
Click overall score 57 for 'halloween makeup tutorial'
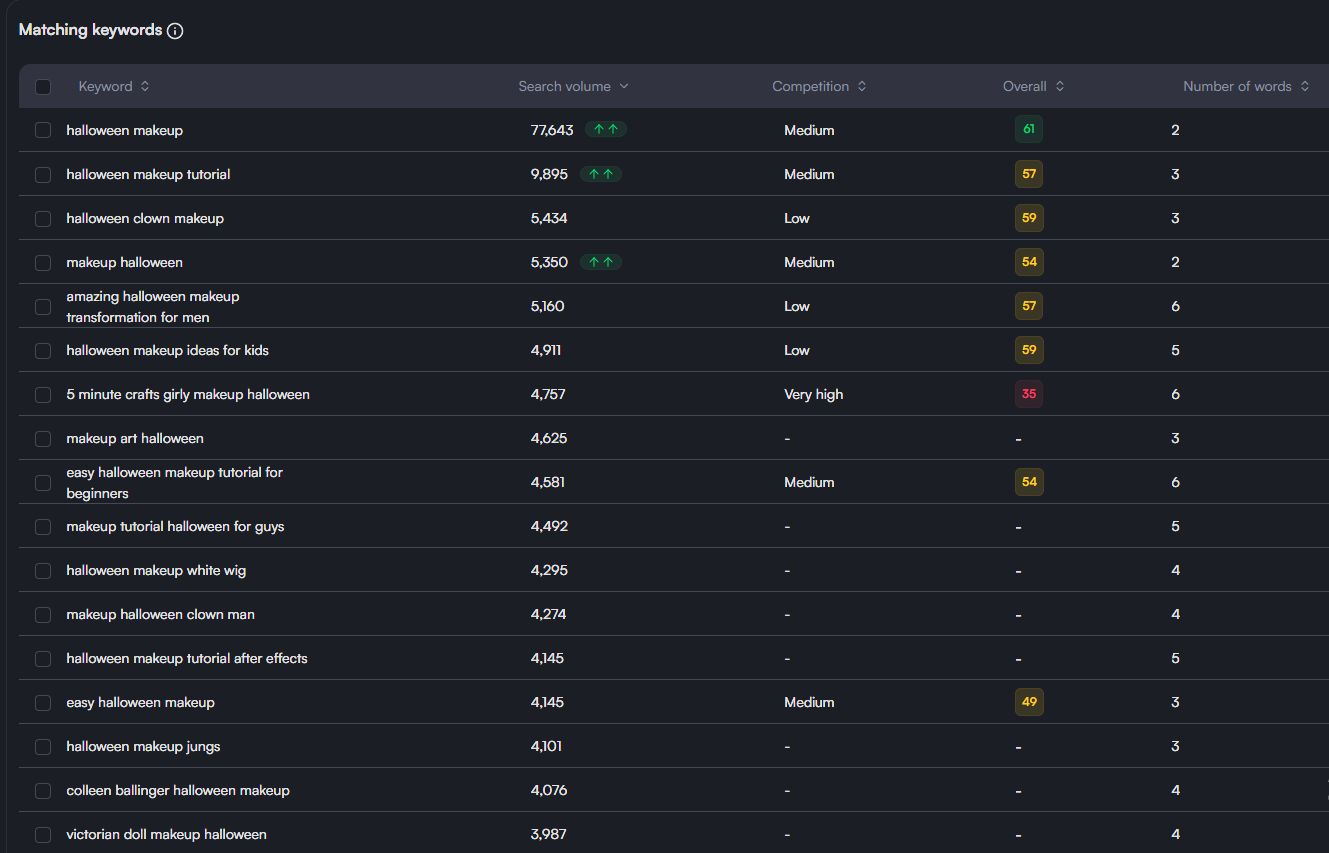1029,174
